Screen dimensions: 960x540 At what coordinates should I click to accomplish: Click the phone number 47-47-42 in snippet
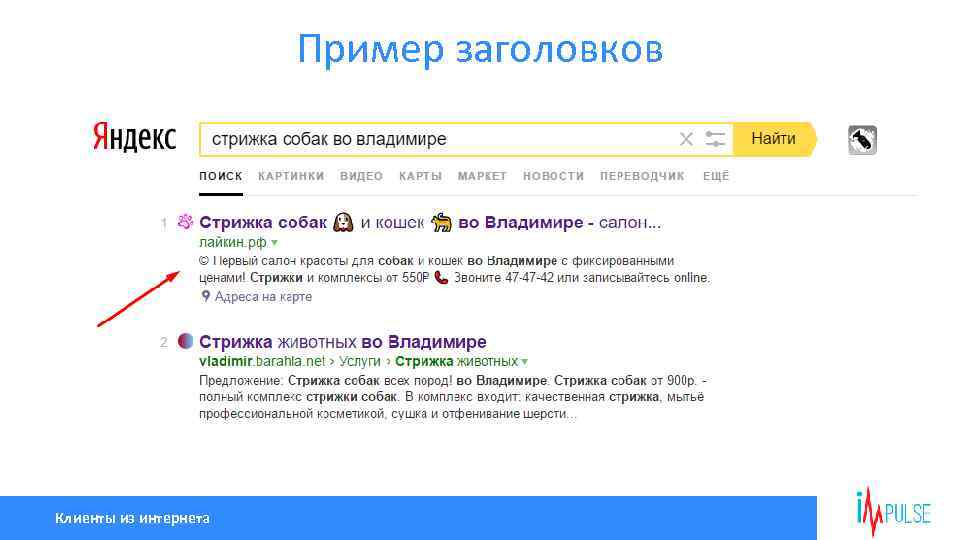click(529, 278)
